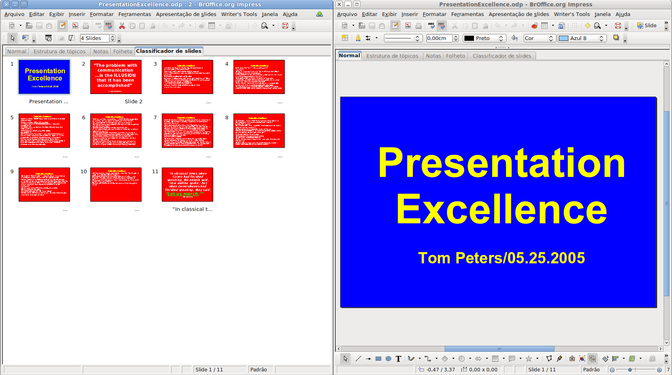This screenshot has width=672, height=375.
Task: Click the Slide button in right toolbar
Action: [x=647, y=26]
